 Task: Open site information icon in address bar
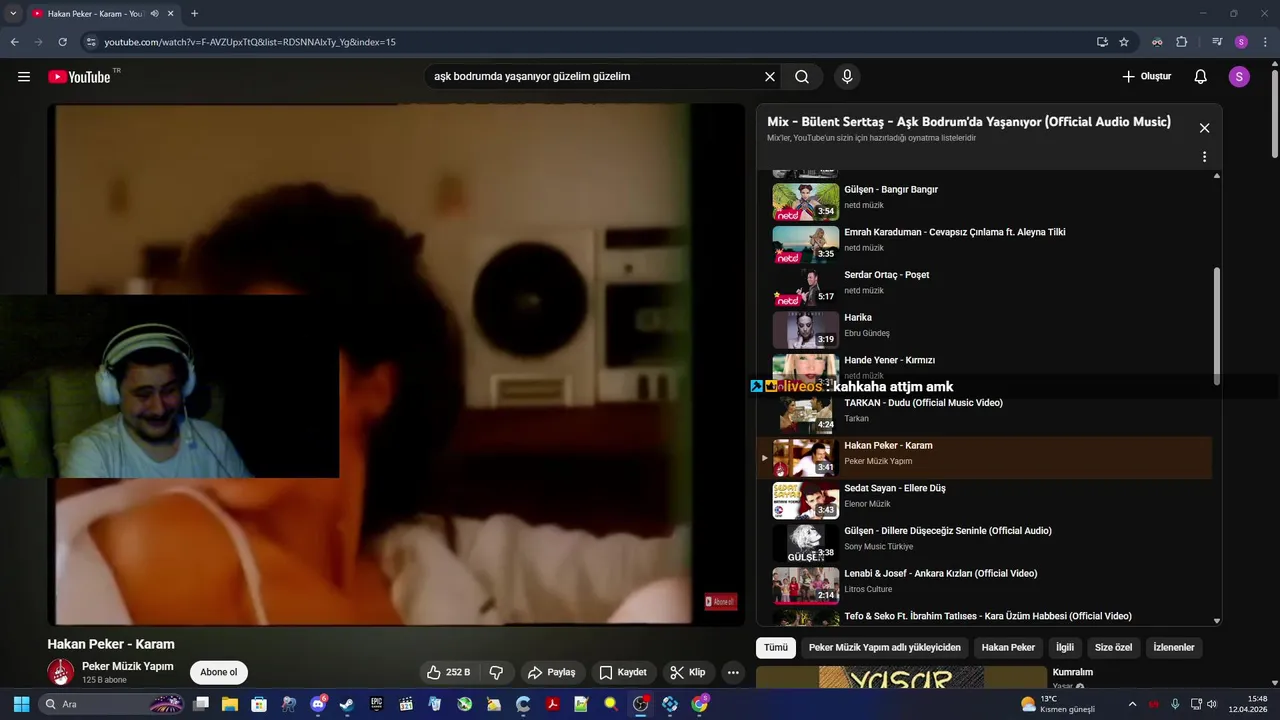(91, 42)
